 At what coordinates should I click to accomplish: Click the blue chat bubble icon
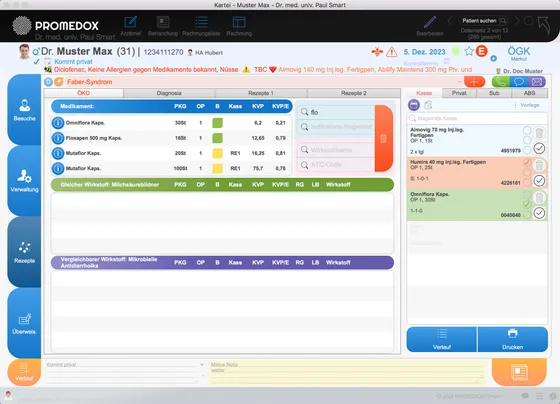point(519,82)
